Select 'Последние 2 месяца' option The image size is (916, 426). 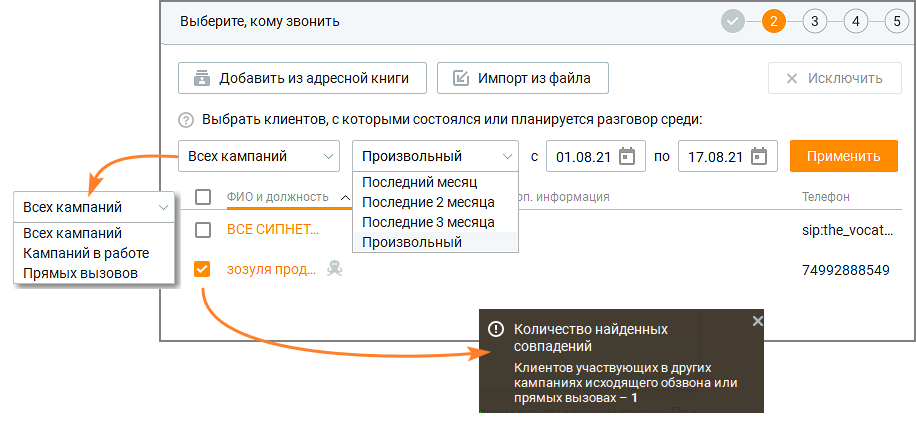[435, 202]
